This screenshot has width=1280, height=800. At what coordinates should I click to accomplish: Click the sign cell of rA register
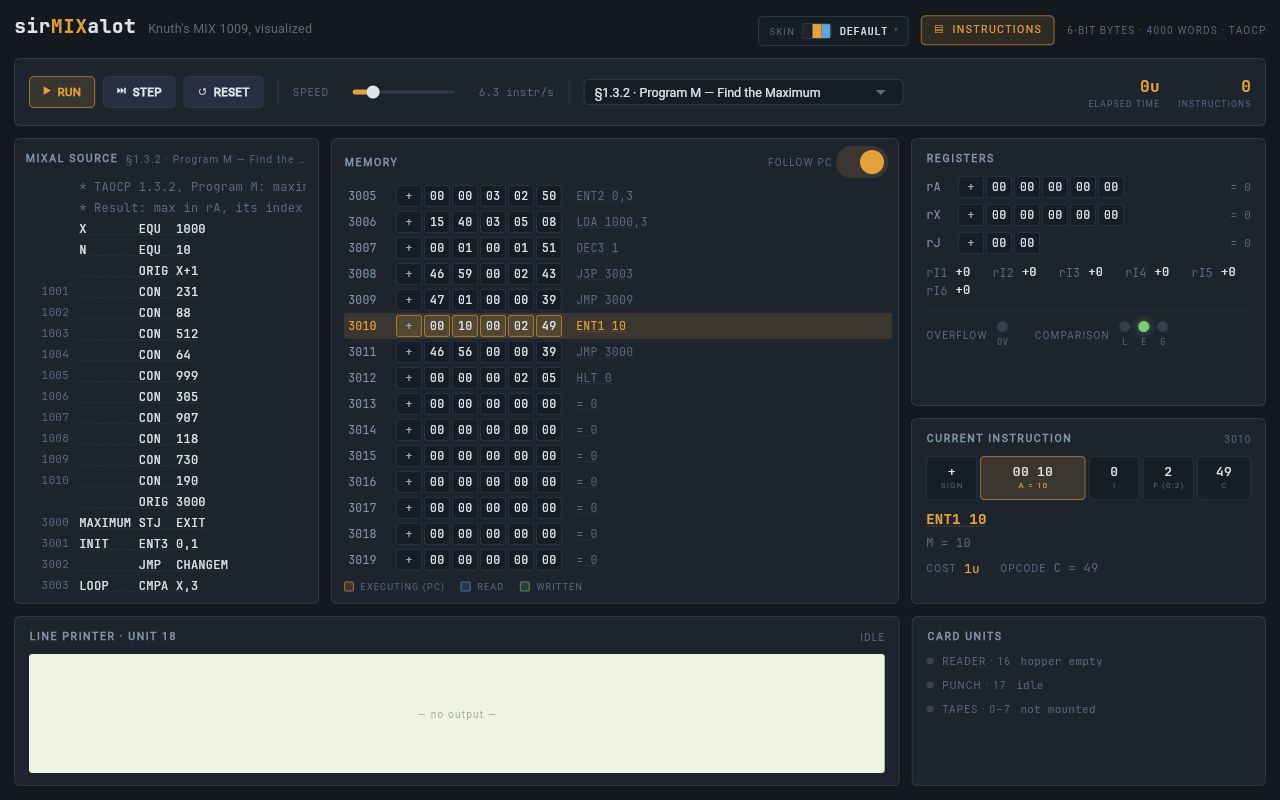coord(970,187)
